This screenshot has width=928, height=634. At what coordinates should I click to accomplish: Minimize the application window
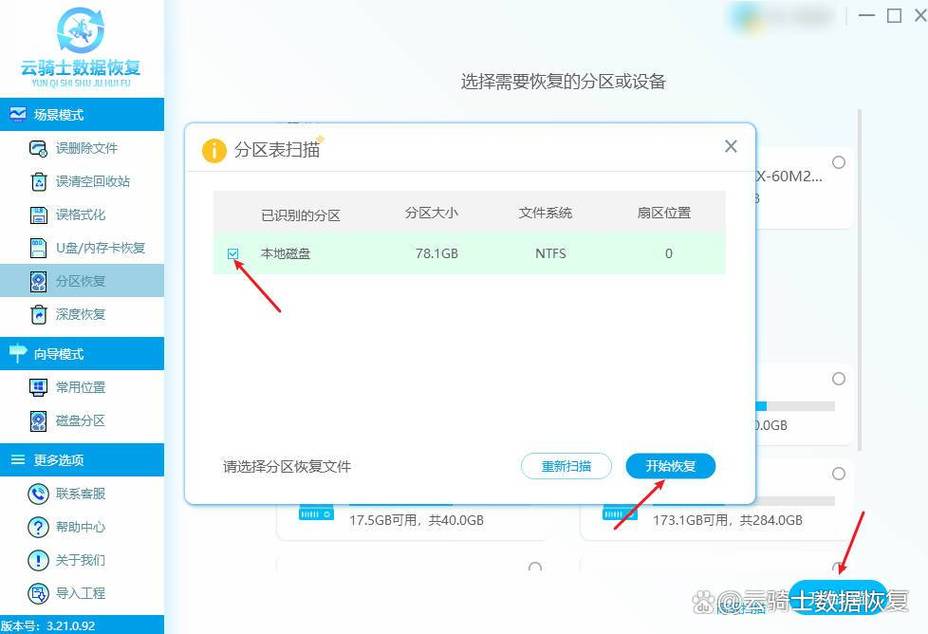point(867,15)
